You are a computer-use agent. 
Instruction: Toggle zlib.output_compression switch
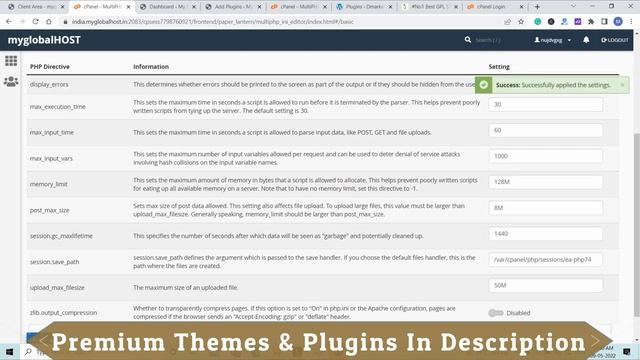tap(496, 313)
